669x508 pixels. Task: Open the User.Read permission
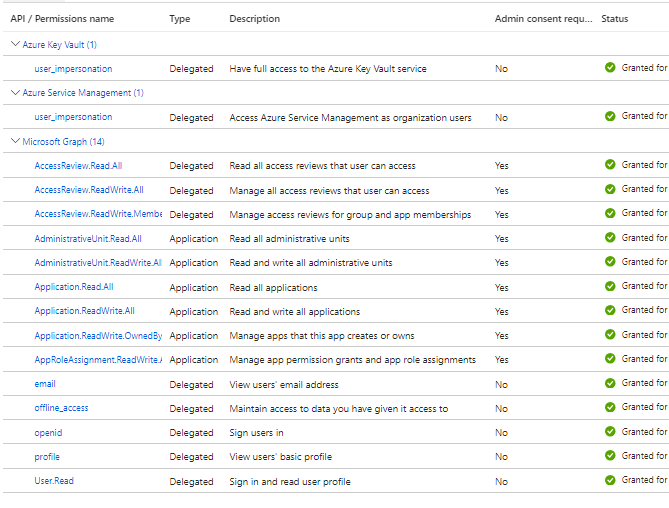click(54, 481)
